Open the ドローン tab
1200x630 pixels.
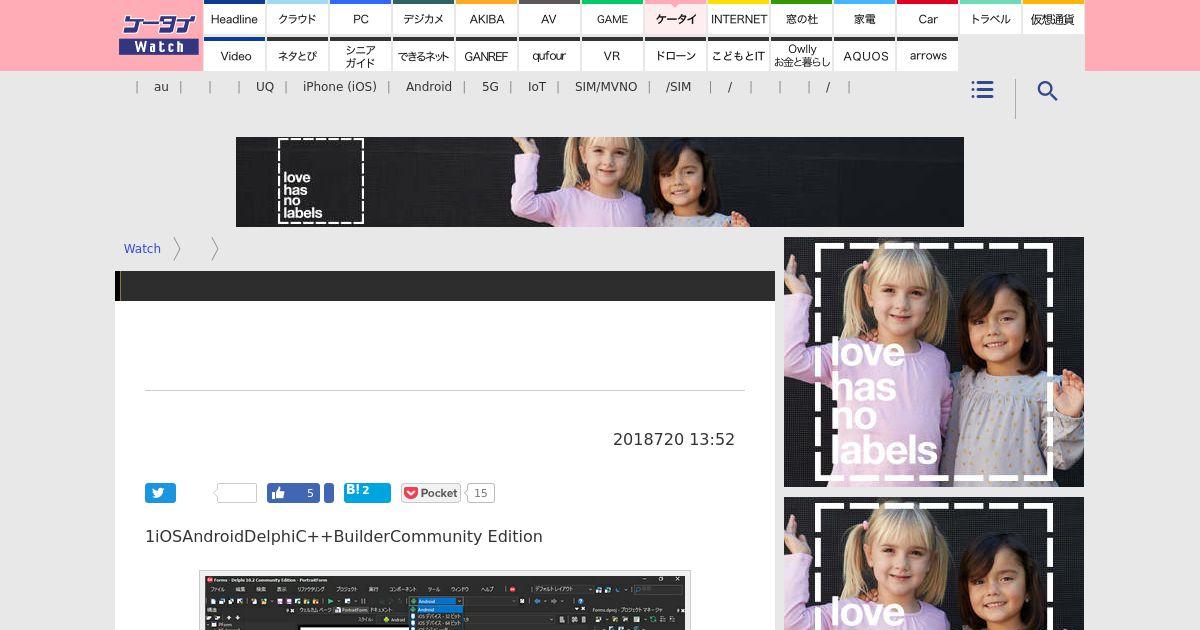coord(675,55)
